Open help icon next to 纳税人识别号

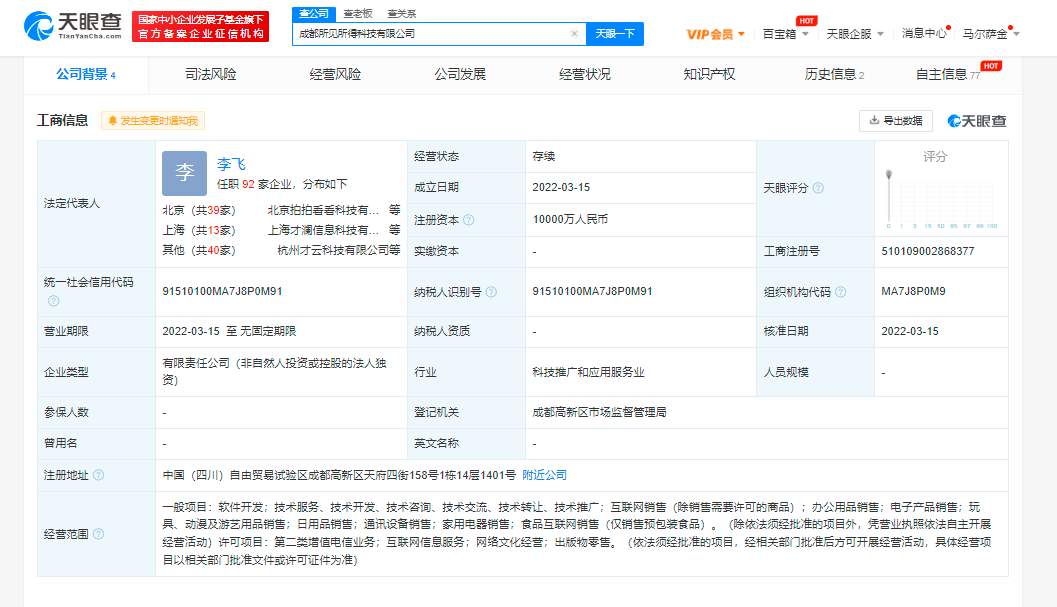[491, 292]
